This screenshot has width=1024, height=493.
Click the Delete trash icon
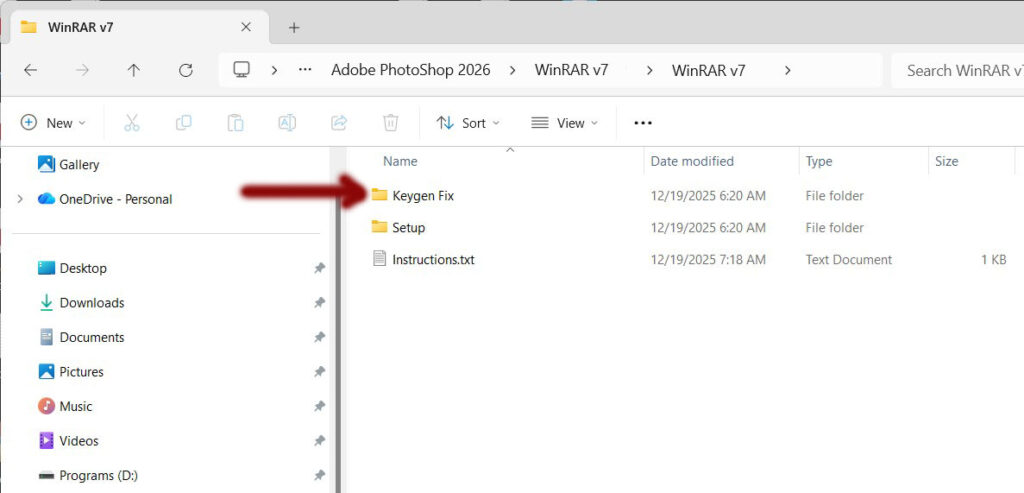(x=391, y=123)
